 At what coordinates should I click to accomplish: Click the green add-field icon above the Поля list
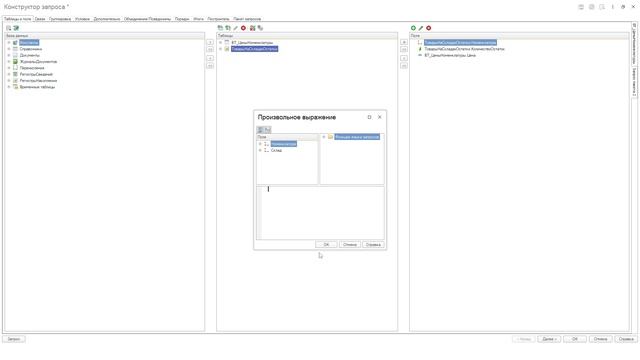413,28
